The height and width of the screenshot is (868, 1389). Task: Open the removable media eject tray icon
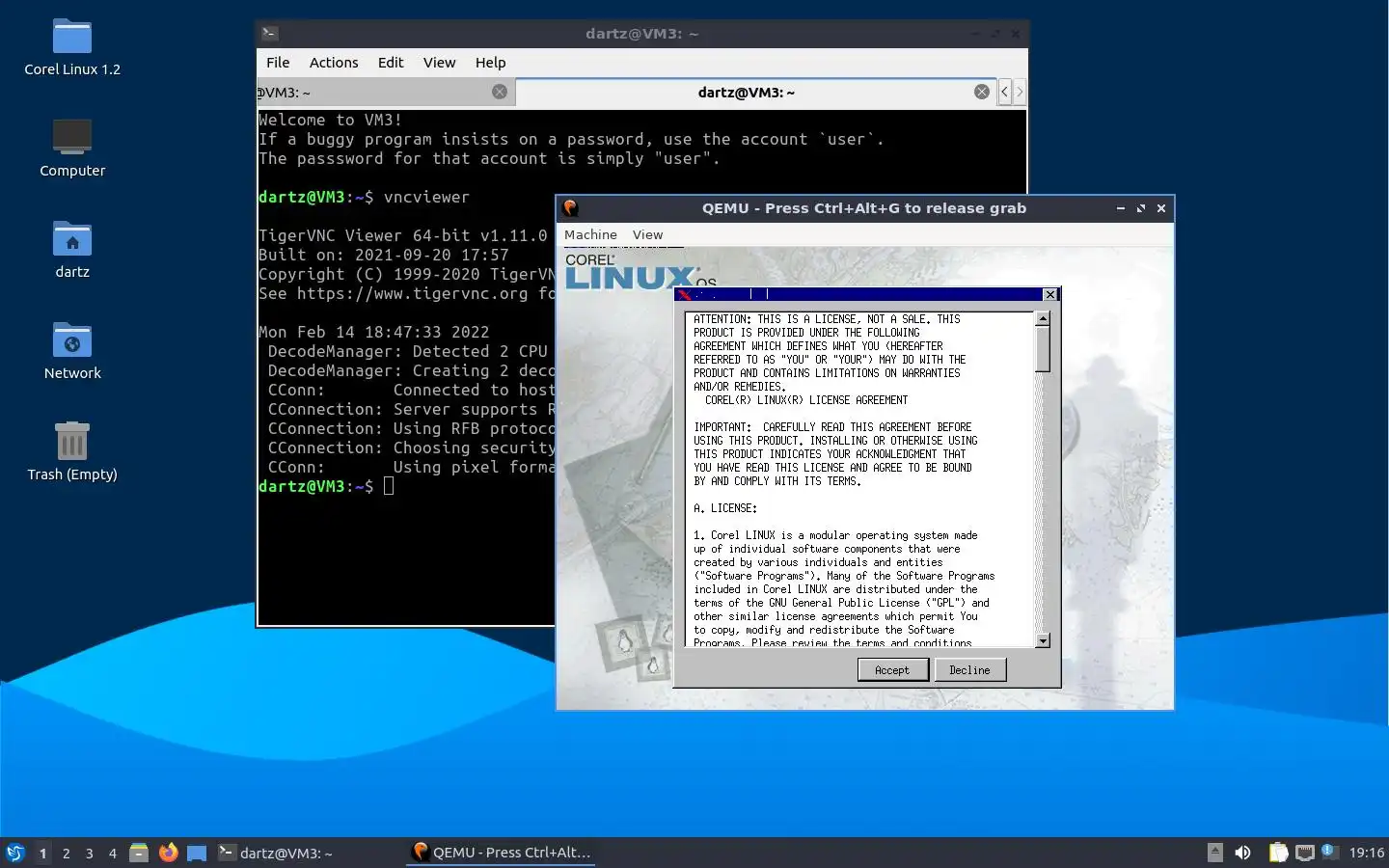tap(1215, 853)
